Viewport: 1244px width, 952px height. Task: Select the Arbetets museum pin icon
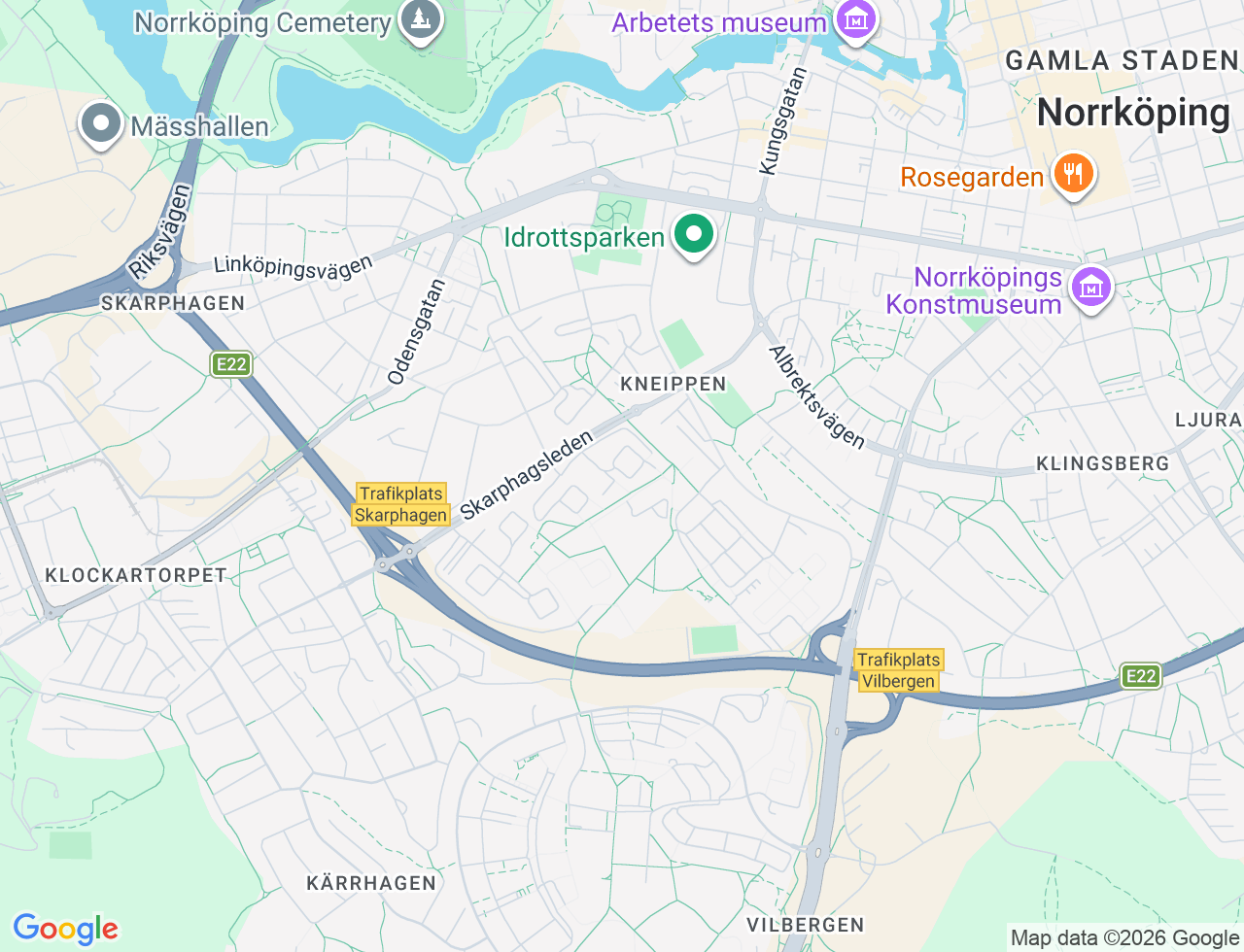(854, 19)
